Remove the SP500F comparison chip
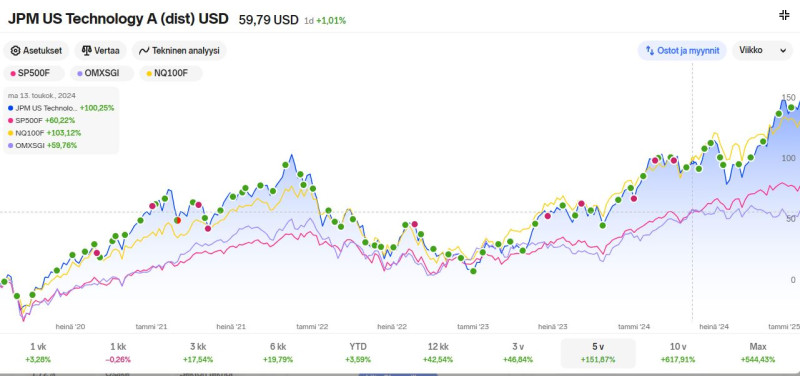 coord(34,73)
